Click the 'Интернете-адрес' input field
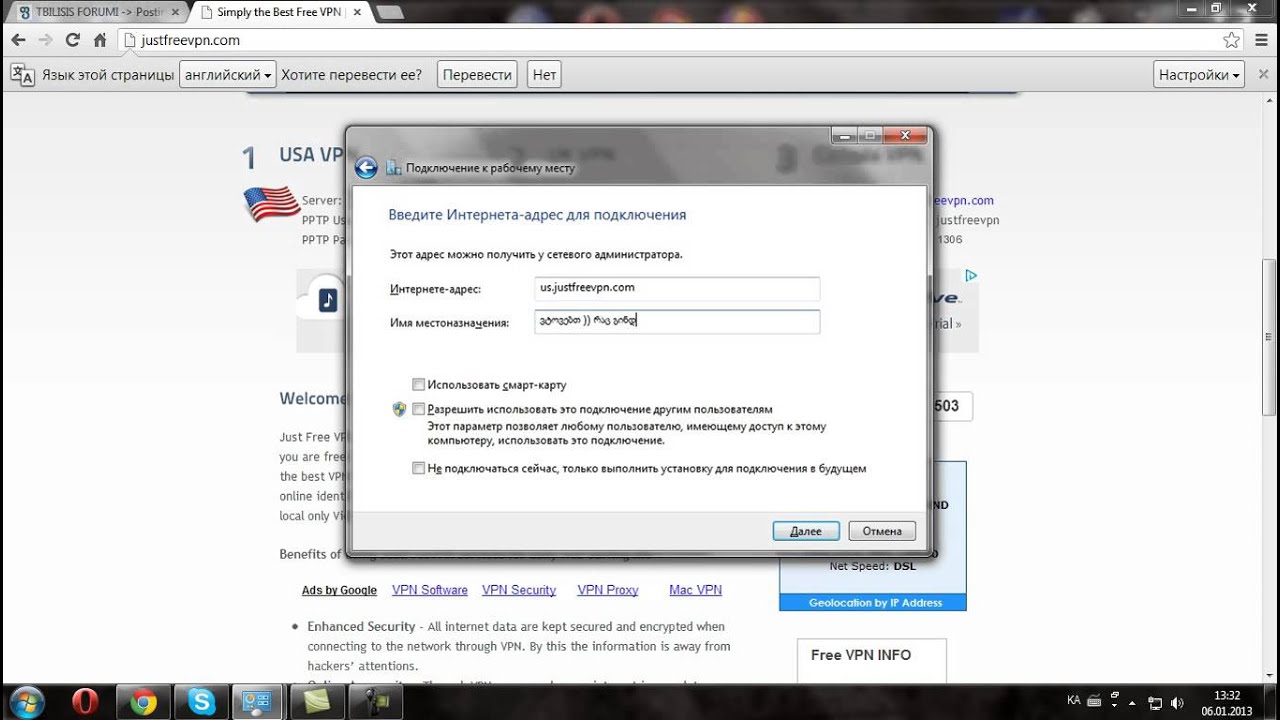 677,288
